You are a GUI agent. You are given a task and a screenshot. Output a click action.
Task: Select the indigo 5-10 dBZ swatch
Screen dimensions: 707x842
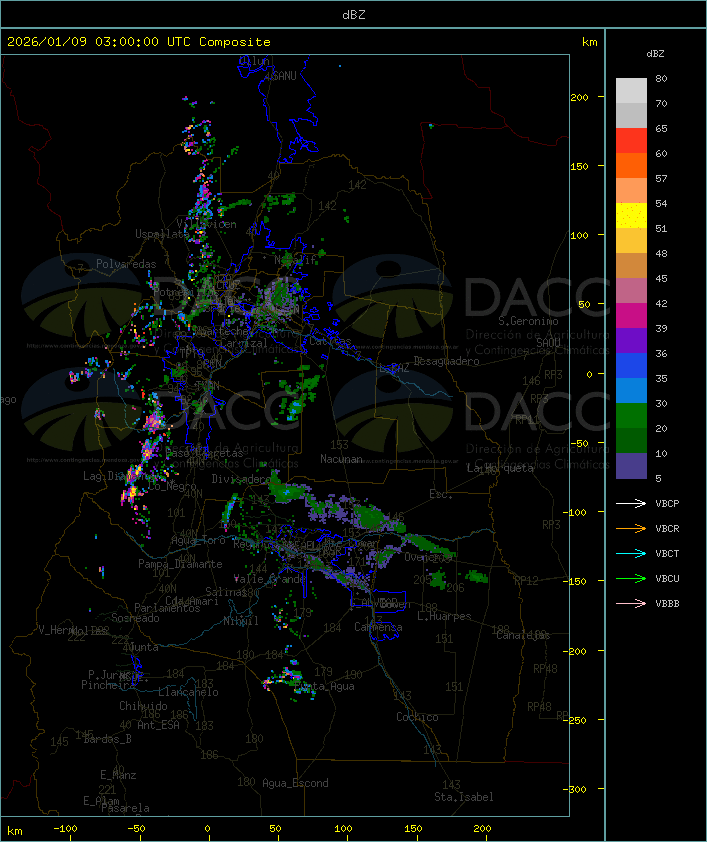coord(631,466)
